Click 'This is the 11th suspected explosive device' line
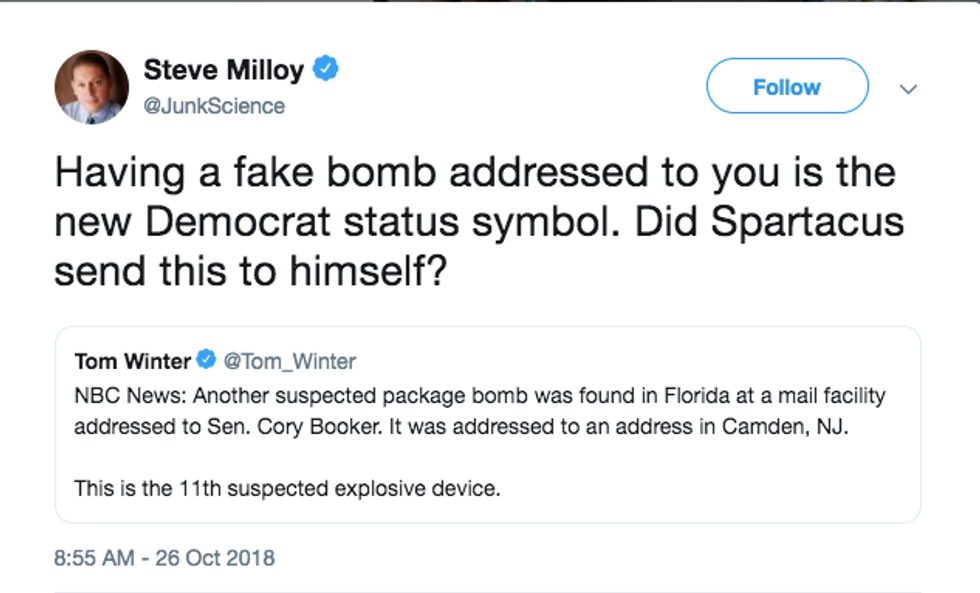The height and width of the screenshot is (593, 980). point(285,489)
